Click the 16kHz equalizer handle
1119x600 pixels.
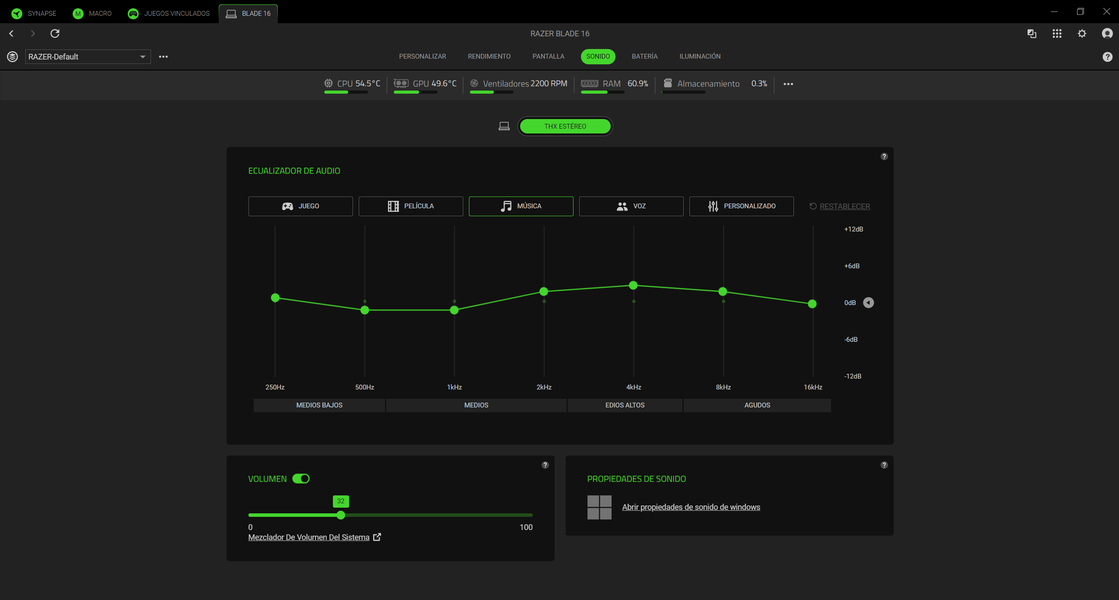tap(812, 304)
